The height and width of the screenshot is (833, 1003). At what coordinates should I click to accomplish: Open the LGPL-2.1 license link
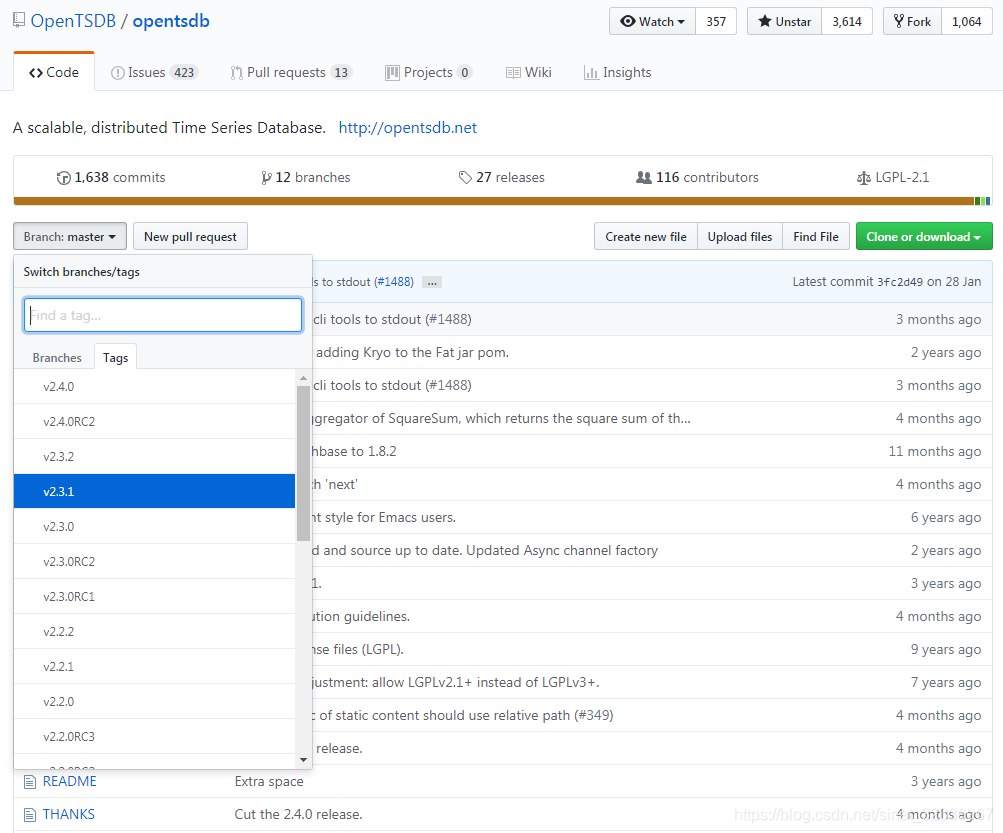tap(893, 177)
